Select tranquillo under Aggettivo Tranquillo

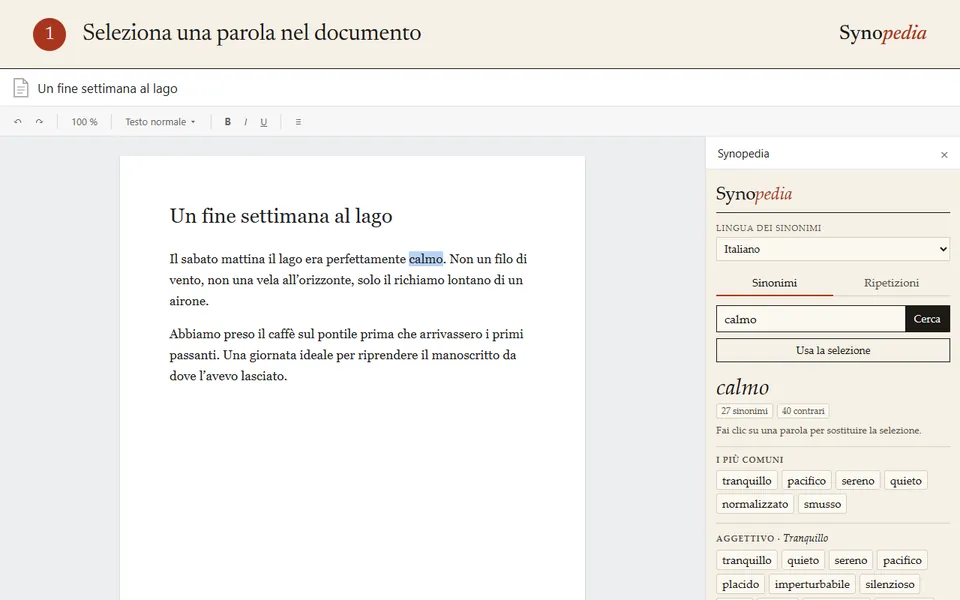[x=746, y=560]
